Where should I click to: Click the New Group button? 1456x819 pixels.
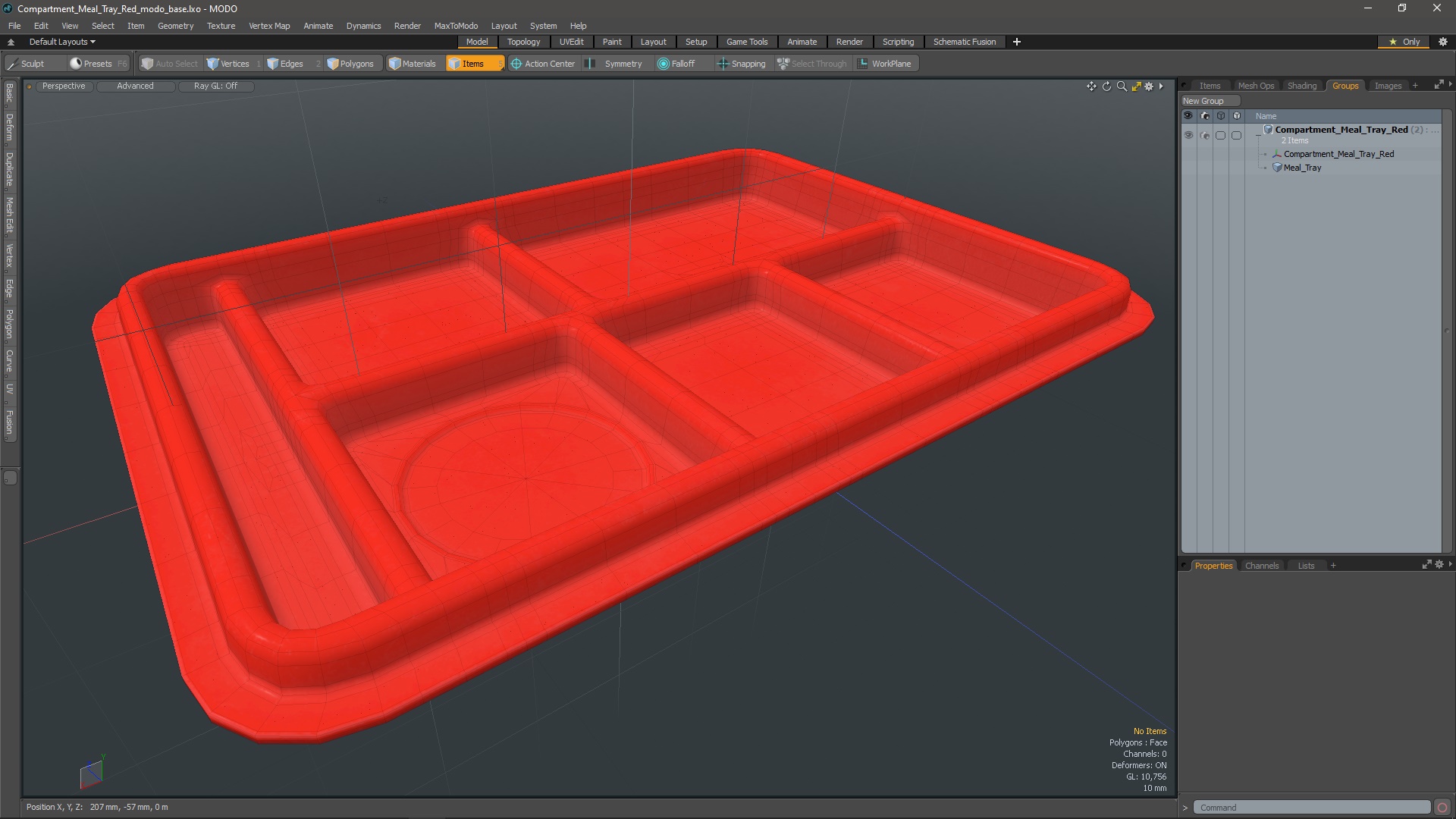pyautogui.click(x=1210, y=101)
